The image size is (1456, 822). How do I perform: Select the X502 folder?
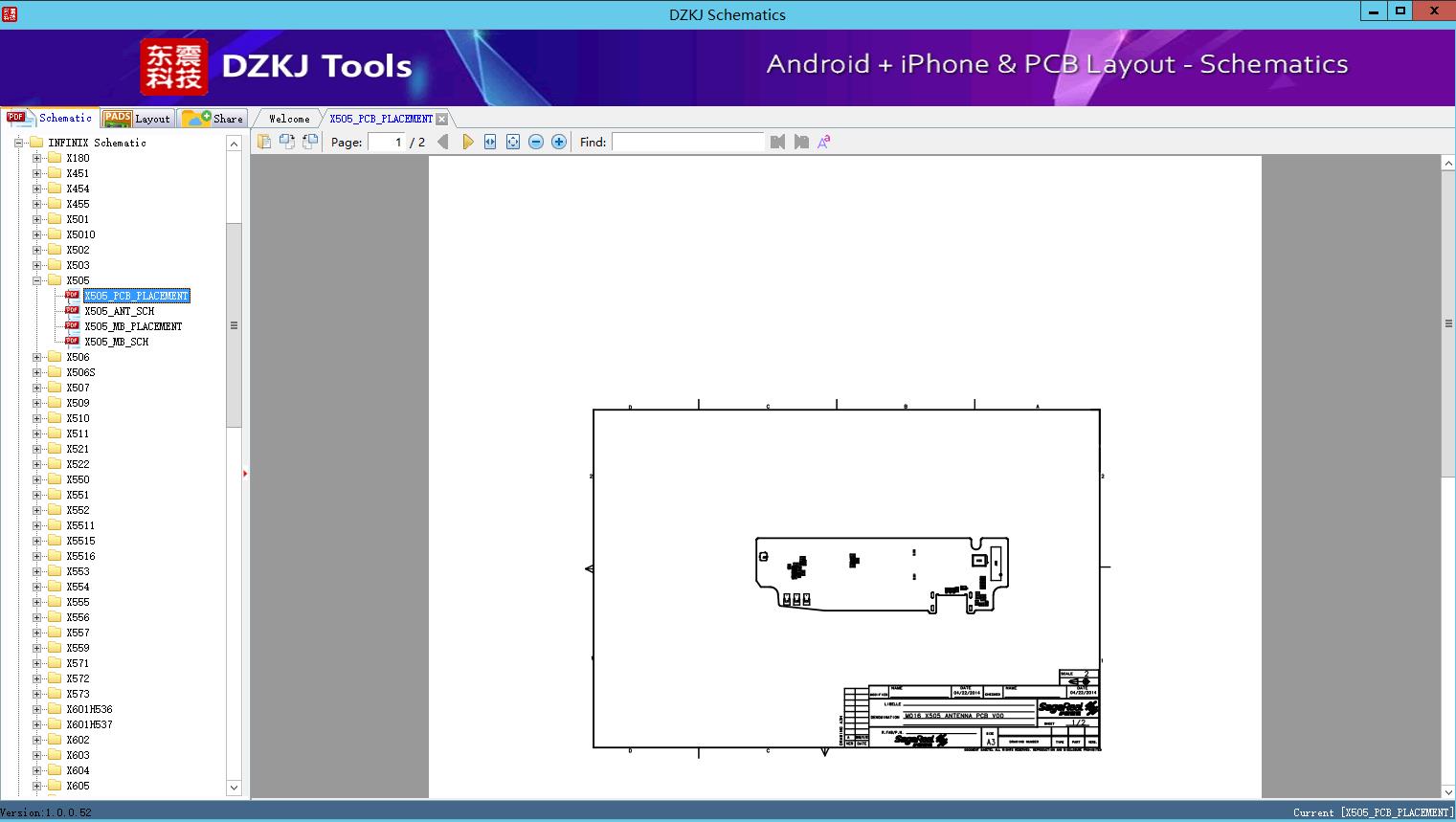click(78, 250)
